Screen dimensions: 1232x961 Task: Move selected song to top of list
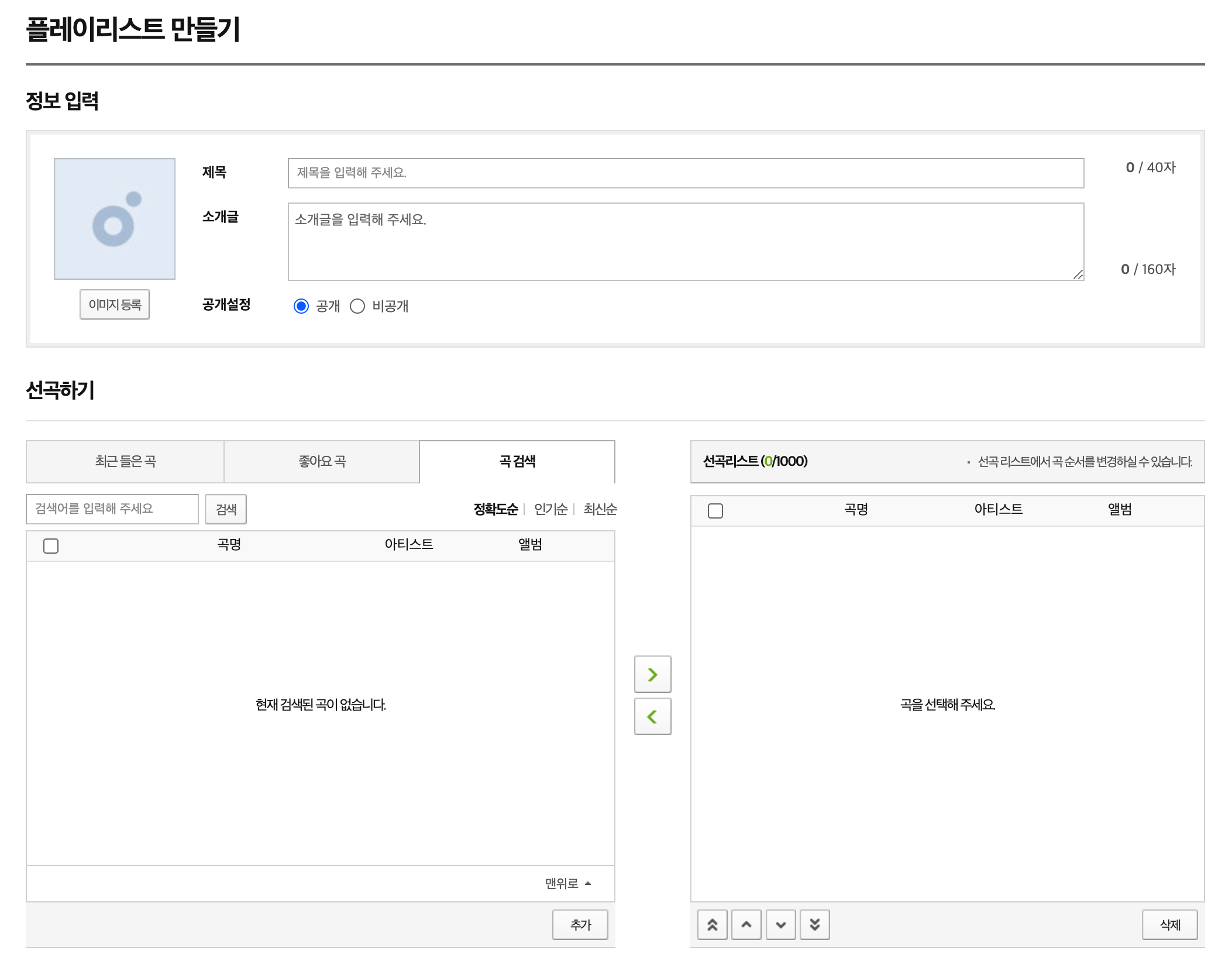(x=712, y=925)
